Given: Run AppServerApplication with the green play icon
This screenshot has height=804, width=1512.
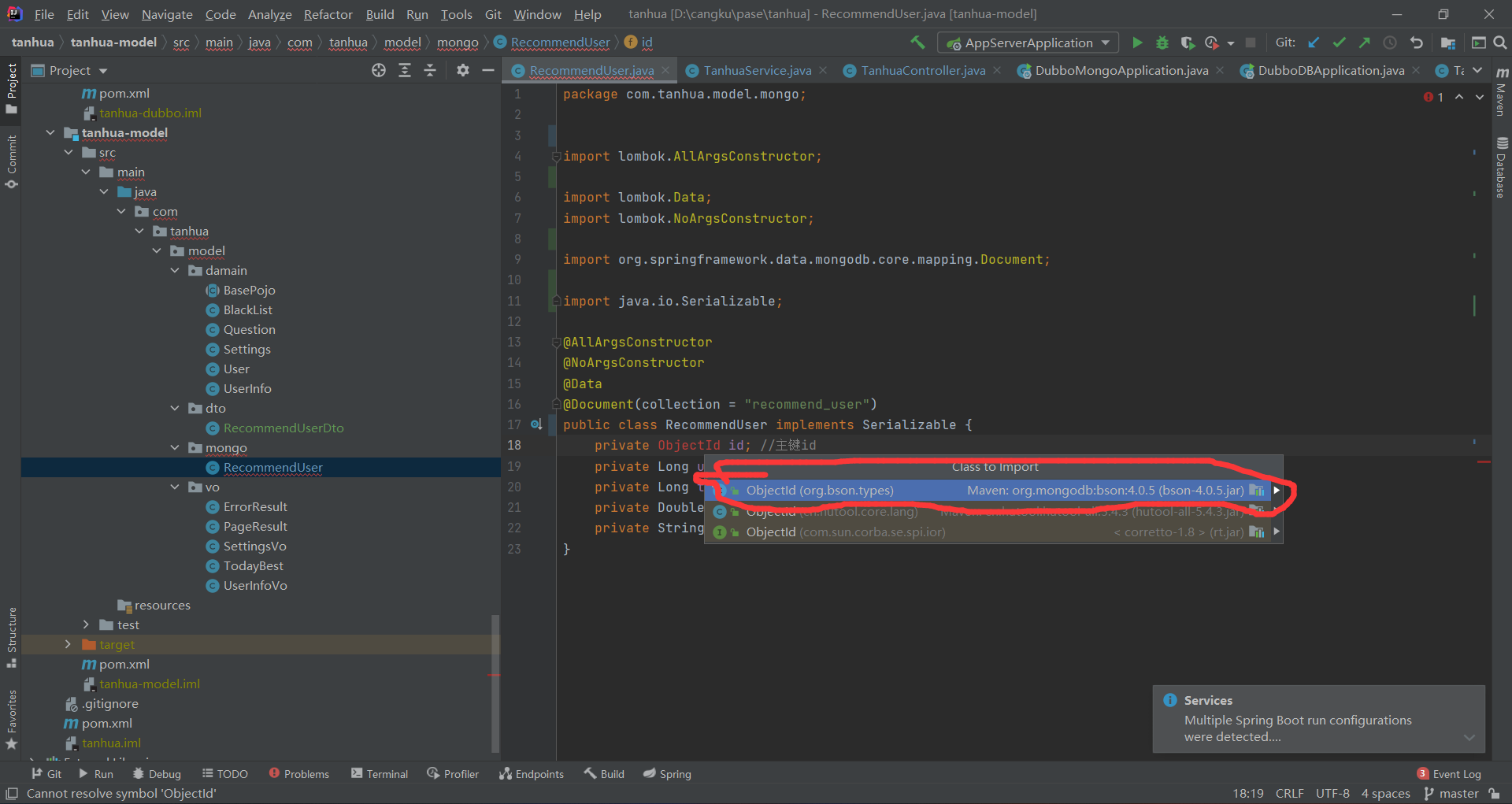Looking at the screenshot, I should pyautogui.click(x=1137, y=43).
